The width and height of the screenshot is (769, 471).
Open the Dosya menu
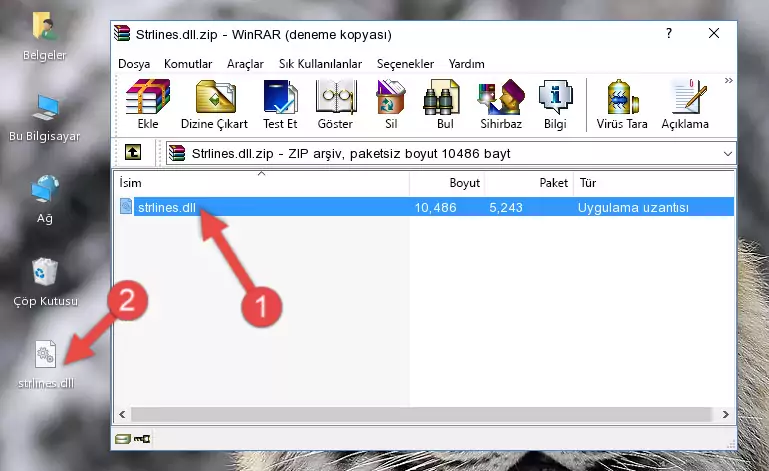[134, 64]
